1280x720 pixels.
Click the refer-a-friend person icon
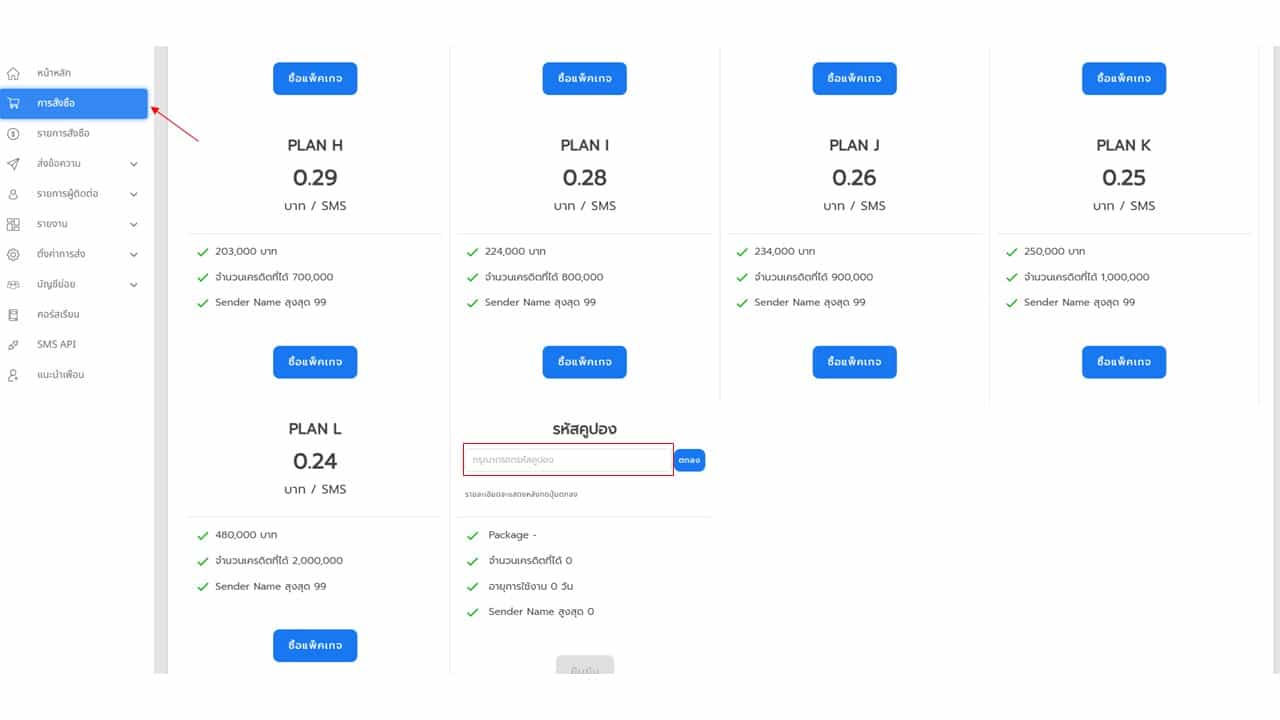tap(13, 375)
